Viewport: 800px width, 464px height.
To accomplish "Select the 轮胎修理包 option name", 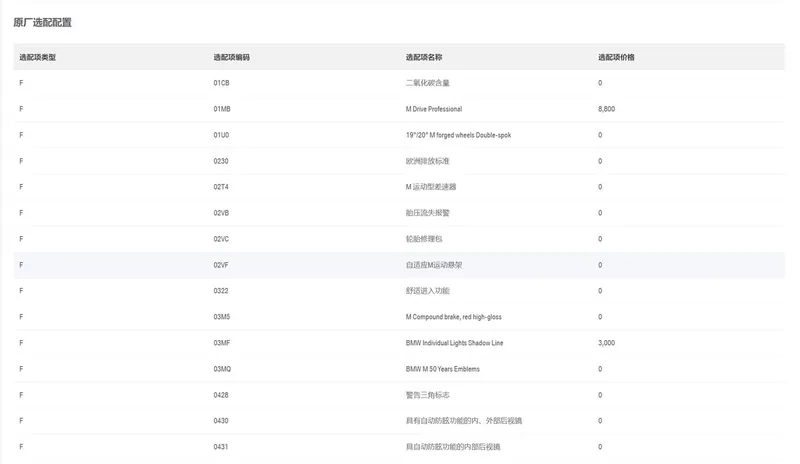I will coord(424,239).
